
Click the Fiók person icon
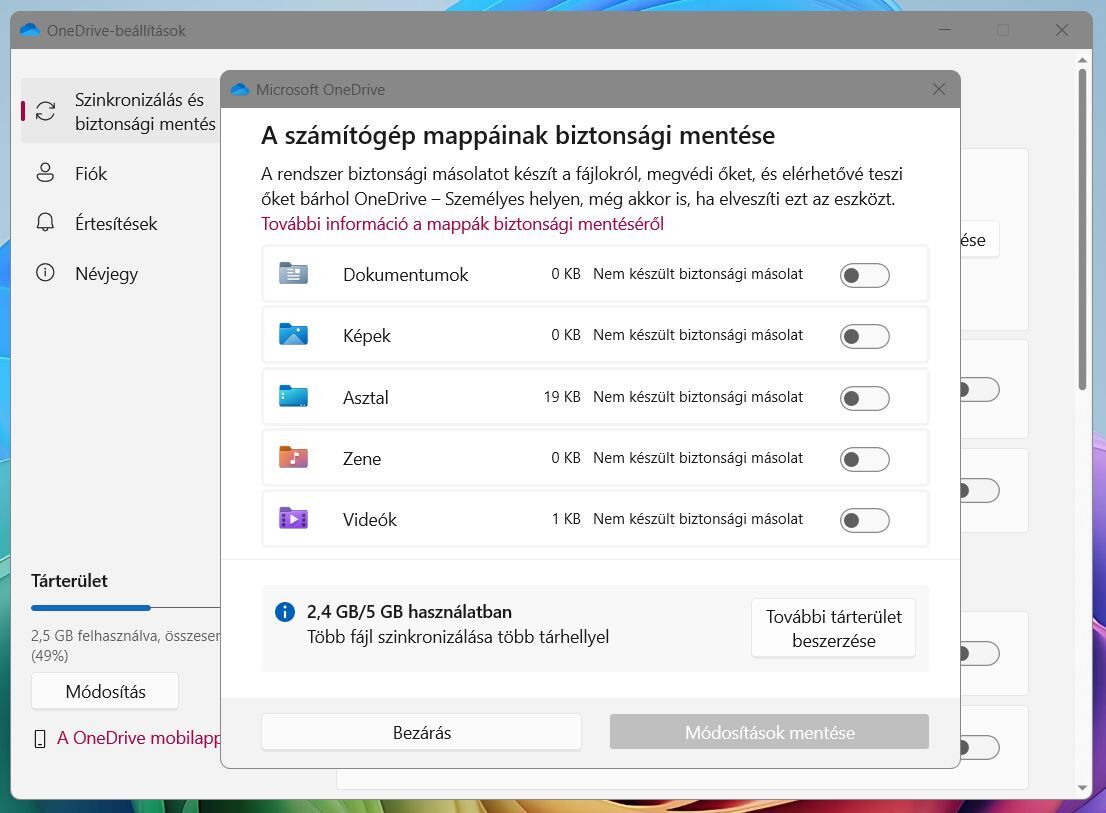pyautogui.click(x=45, y=173)
